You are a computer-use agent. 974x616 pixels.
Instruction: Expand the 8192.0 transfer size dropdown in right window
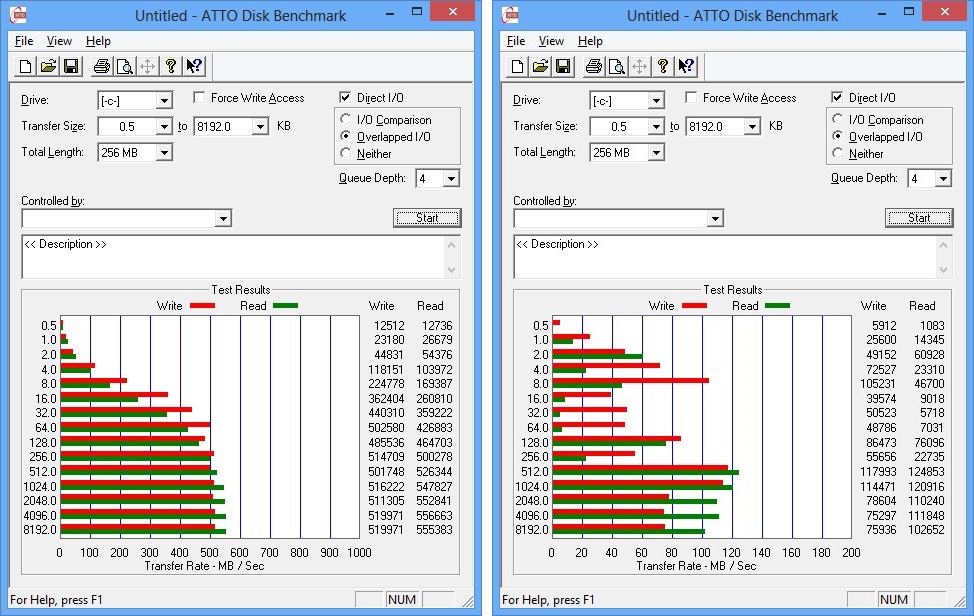point(752,127)
